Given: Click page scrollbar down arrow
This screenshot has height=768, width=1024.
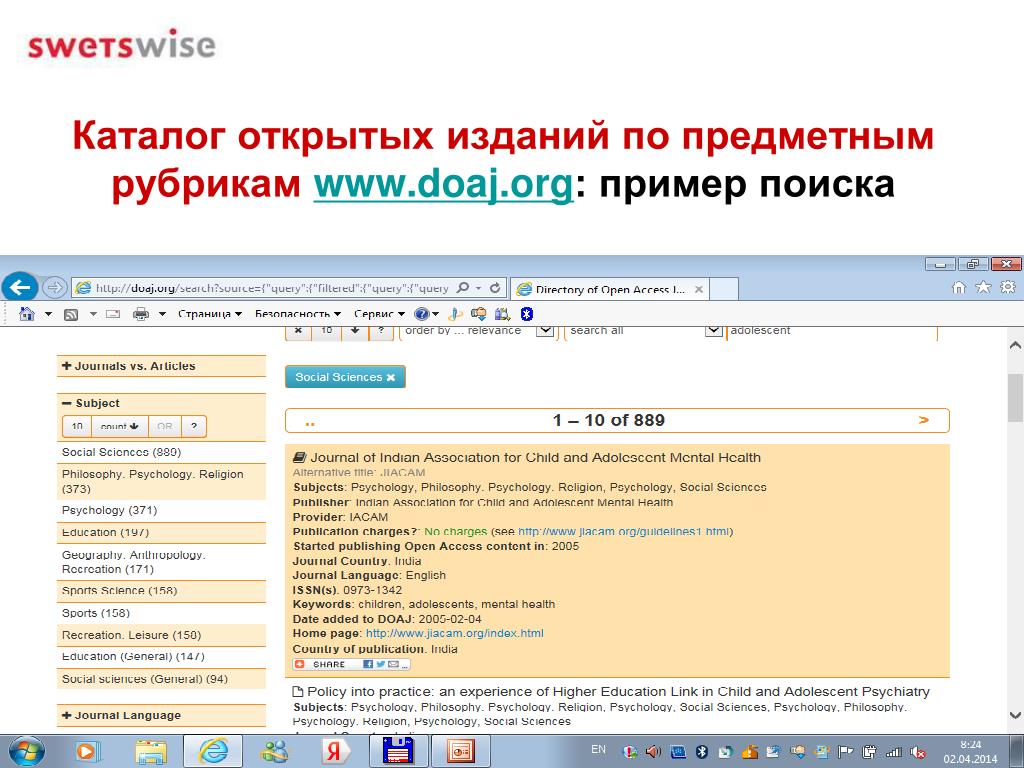Looking at the screenshot, I should click(x=1016, y=716).
